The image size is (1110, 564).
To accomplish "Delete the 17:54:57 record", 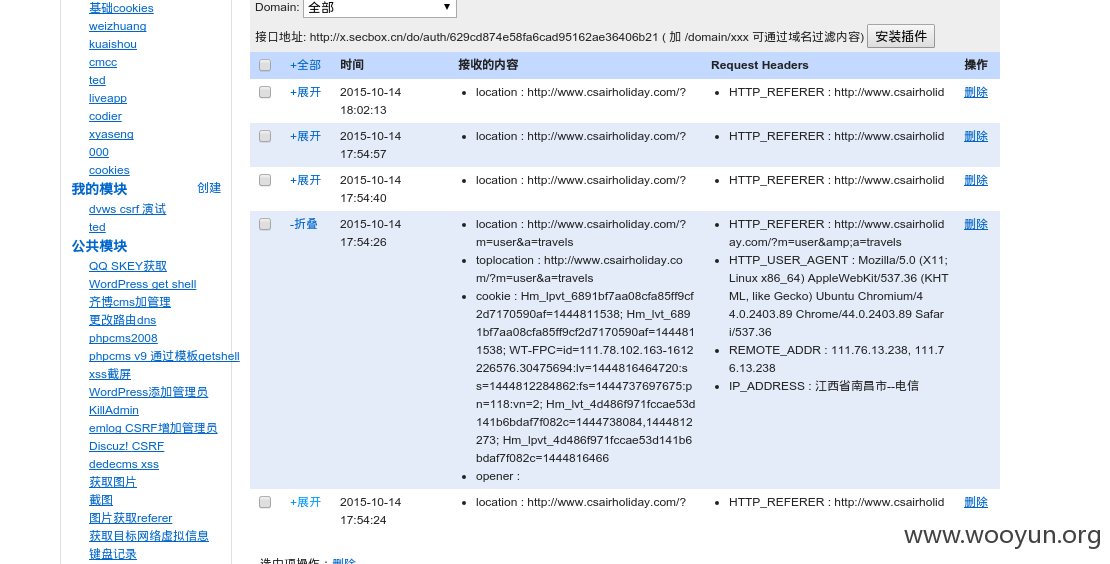I will (975, 136).
